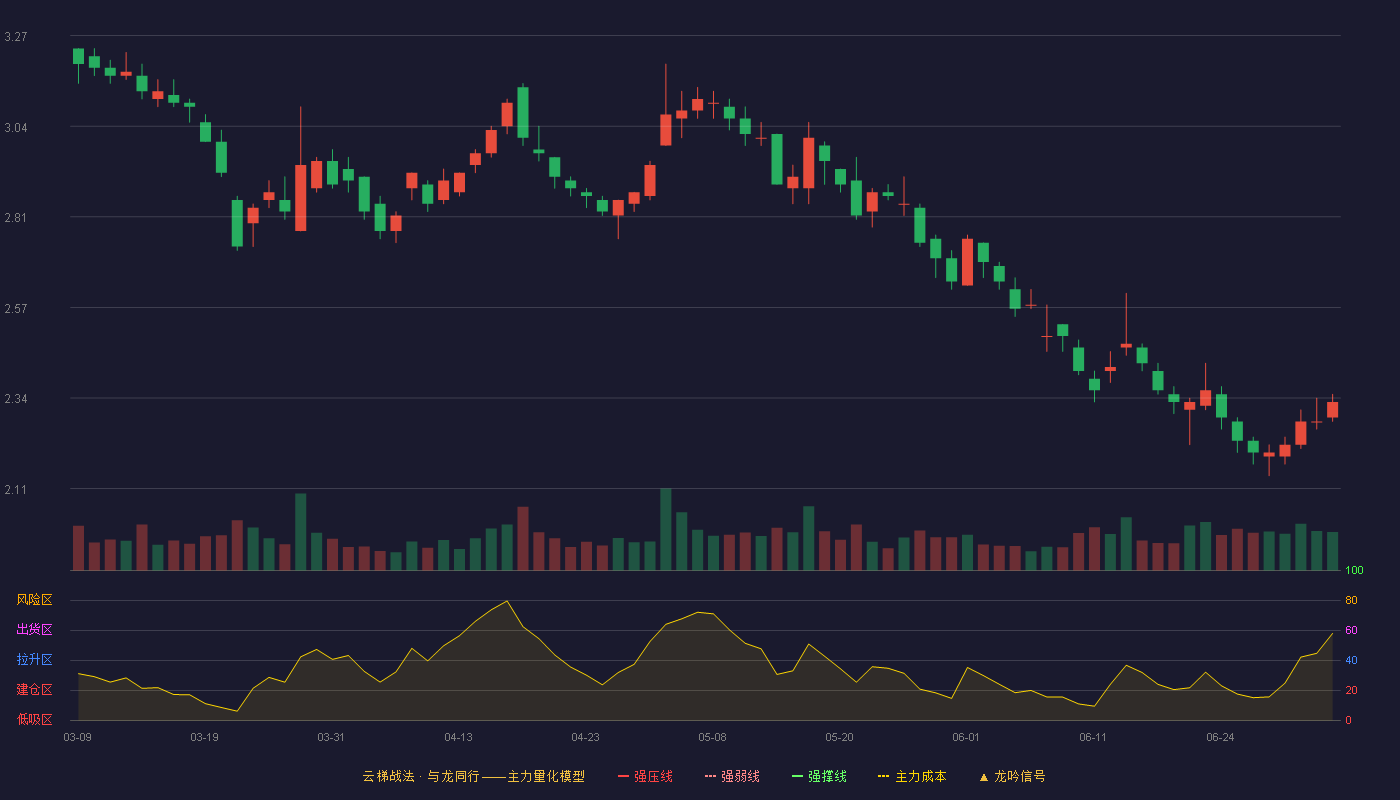Click the last red candlestick on the chart
Viewport: 1400px width, 800px height.
click(x=1332, y=409)
